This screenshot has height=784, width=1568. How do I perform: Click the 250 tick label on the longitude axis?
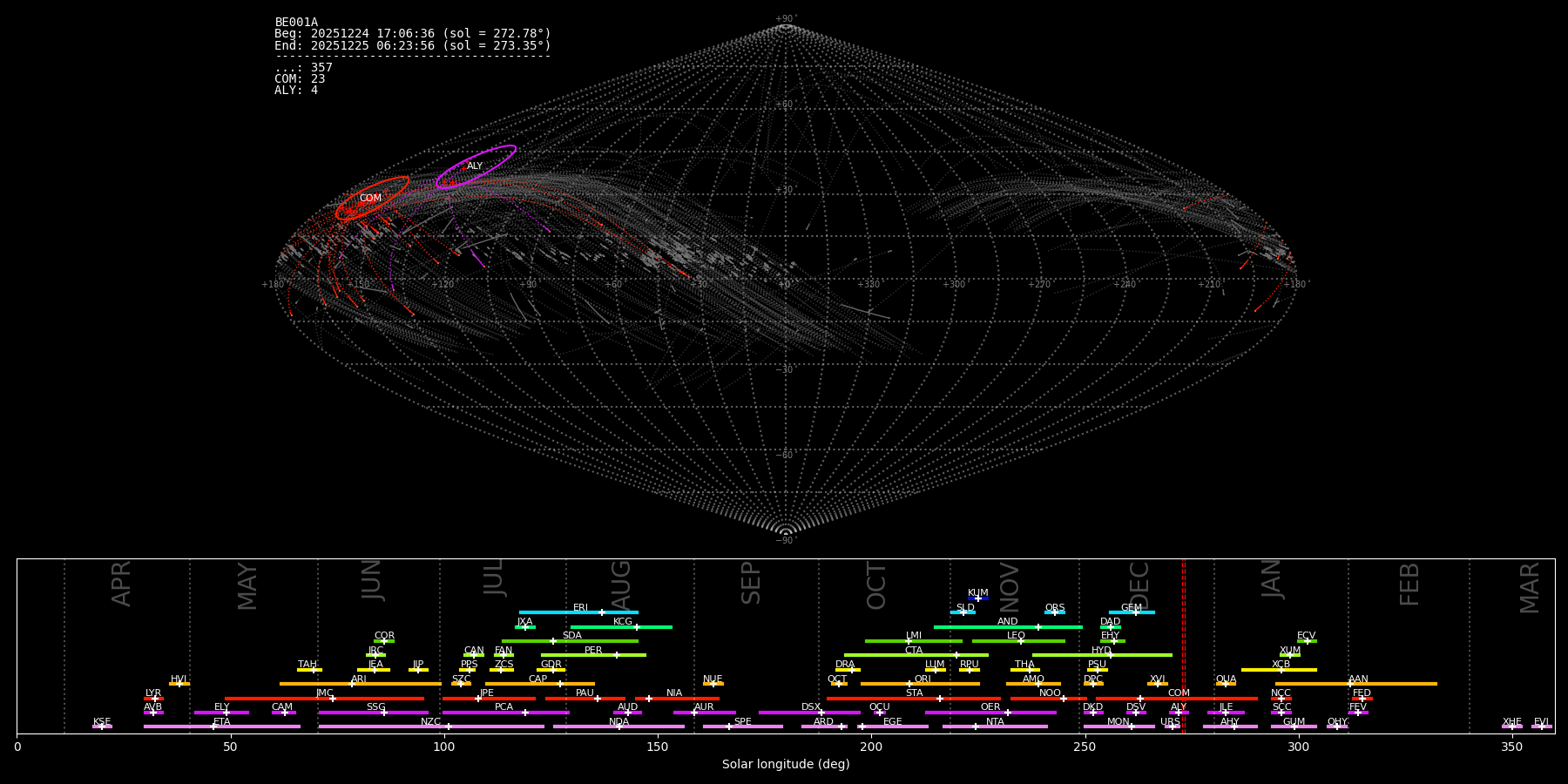pos(1085,747)
